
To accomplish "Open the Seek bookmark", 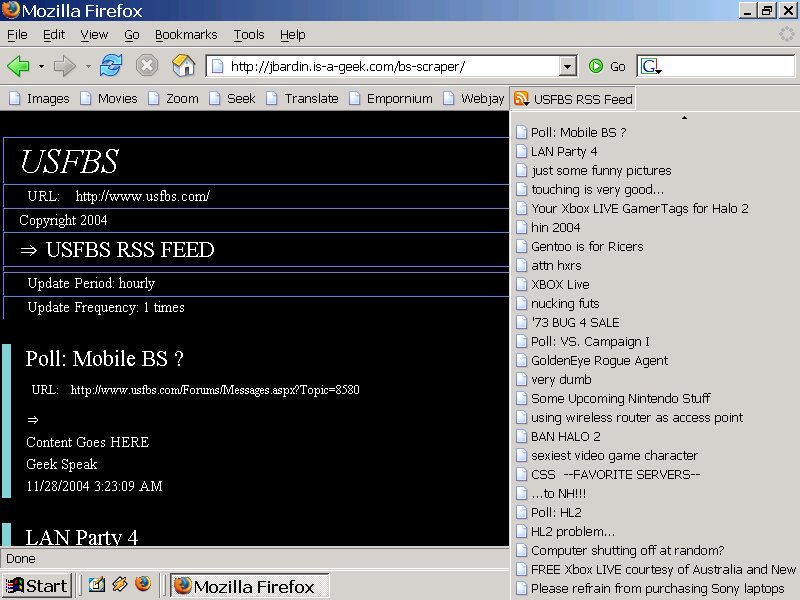I will [x=233, y=98].
